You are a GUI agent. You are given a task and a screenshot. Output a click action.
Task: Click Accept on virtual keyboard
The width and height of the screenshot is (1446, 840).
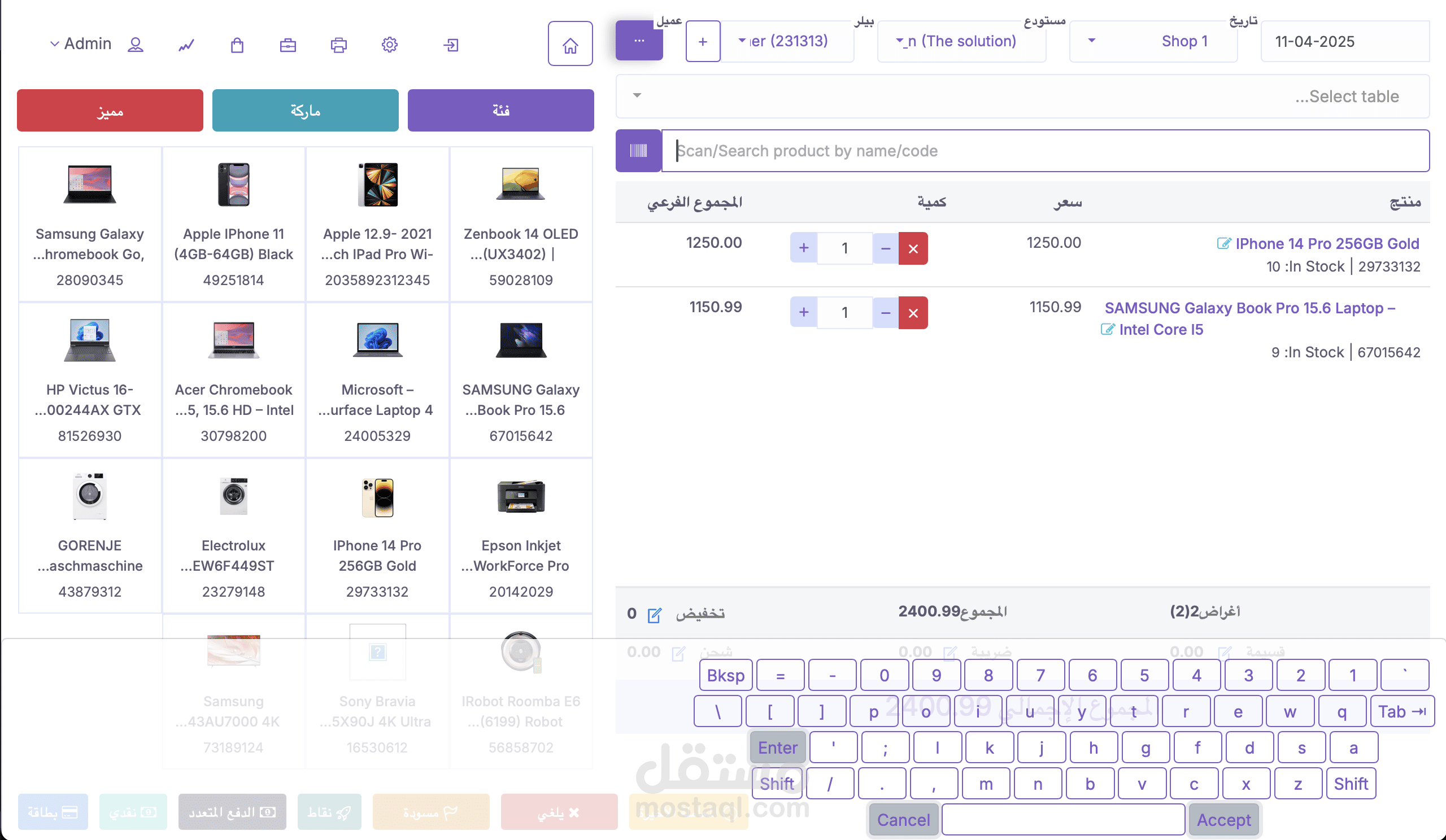coord(1224,819)
